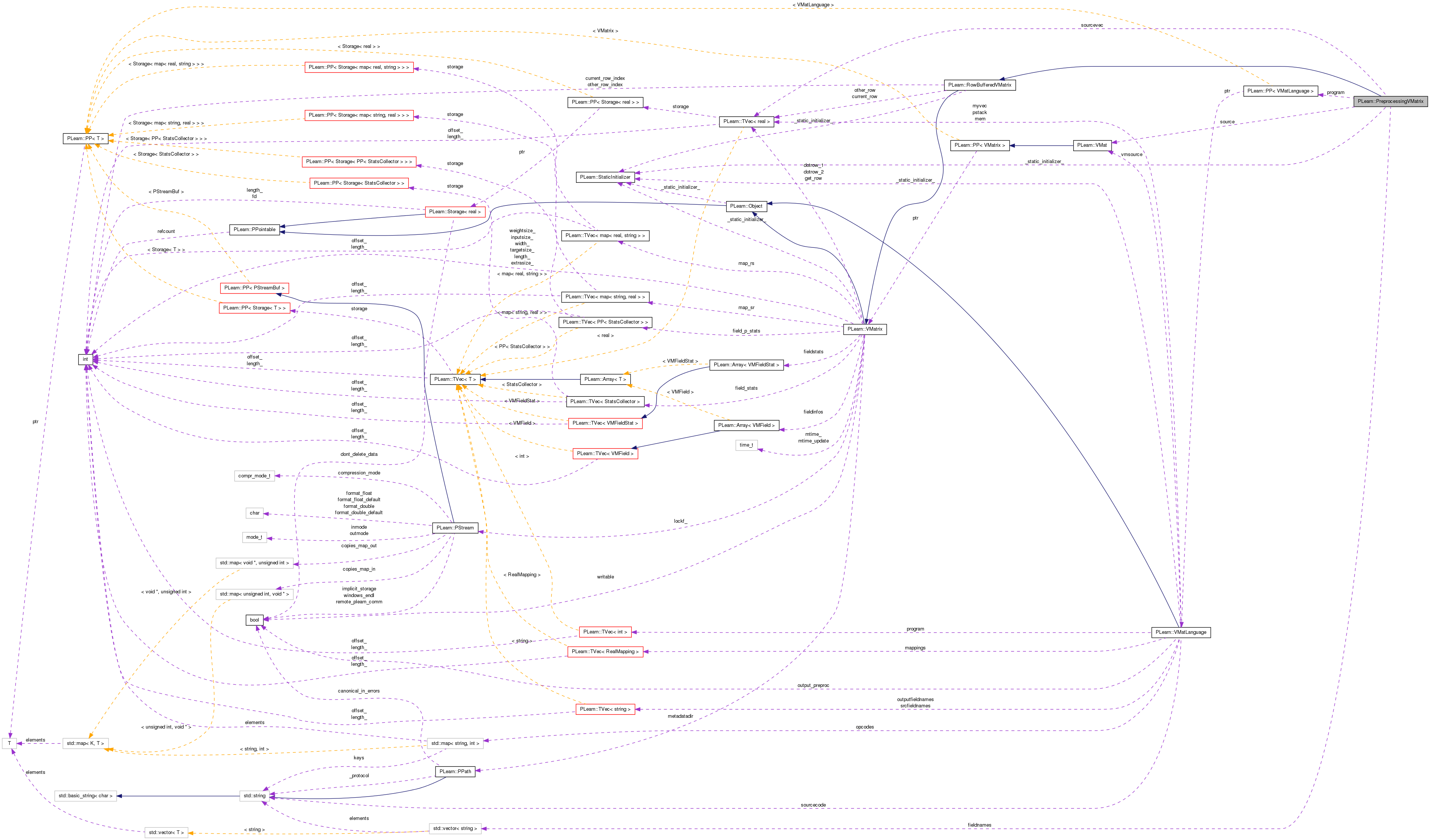1430x840 pixels.
Task: Click the PLearn::TVec< real > node
Action: (x=746, y=121)
